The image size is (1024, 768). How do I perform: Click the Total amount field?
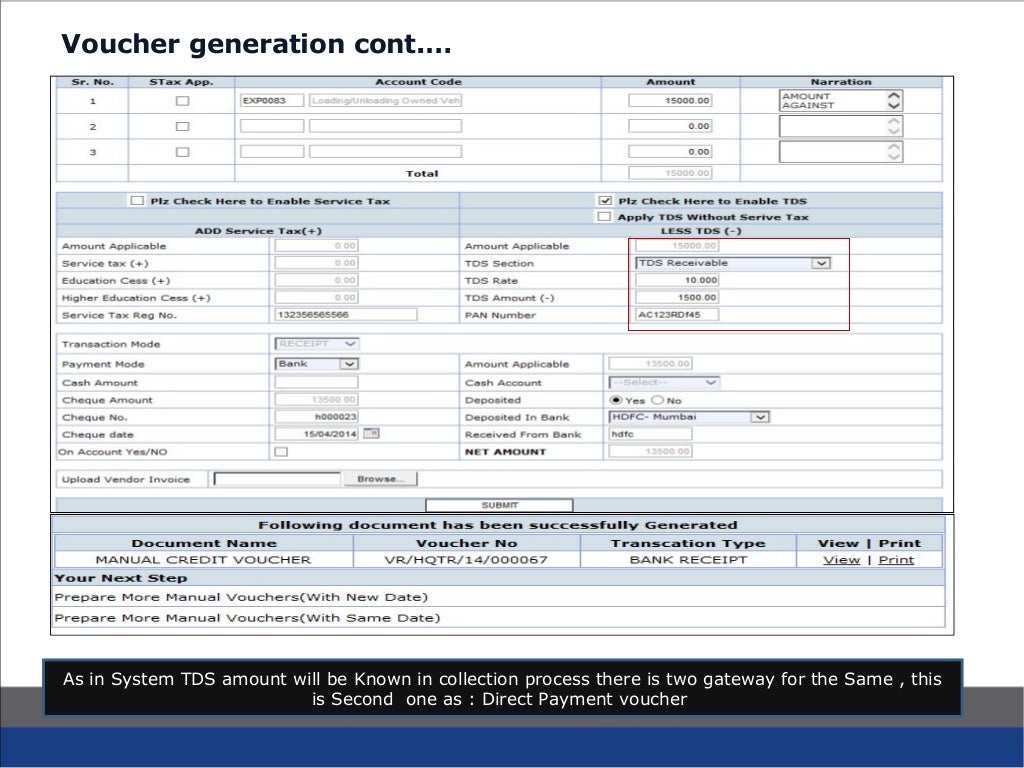click(x=670, y=173)
